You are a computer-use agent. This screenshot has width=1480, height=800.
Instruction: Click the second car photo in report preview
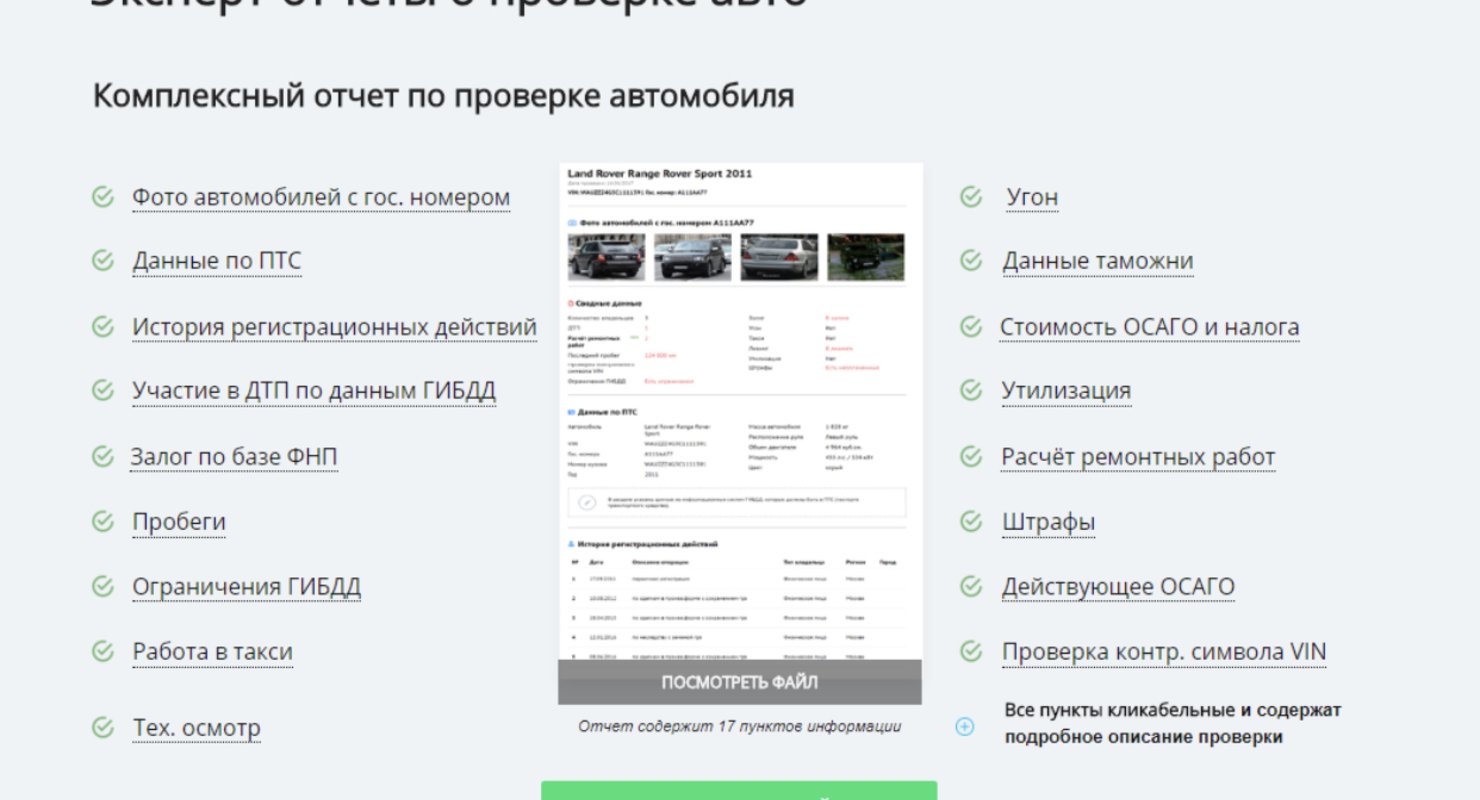pos(693,257)
